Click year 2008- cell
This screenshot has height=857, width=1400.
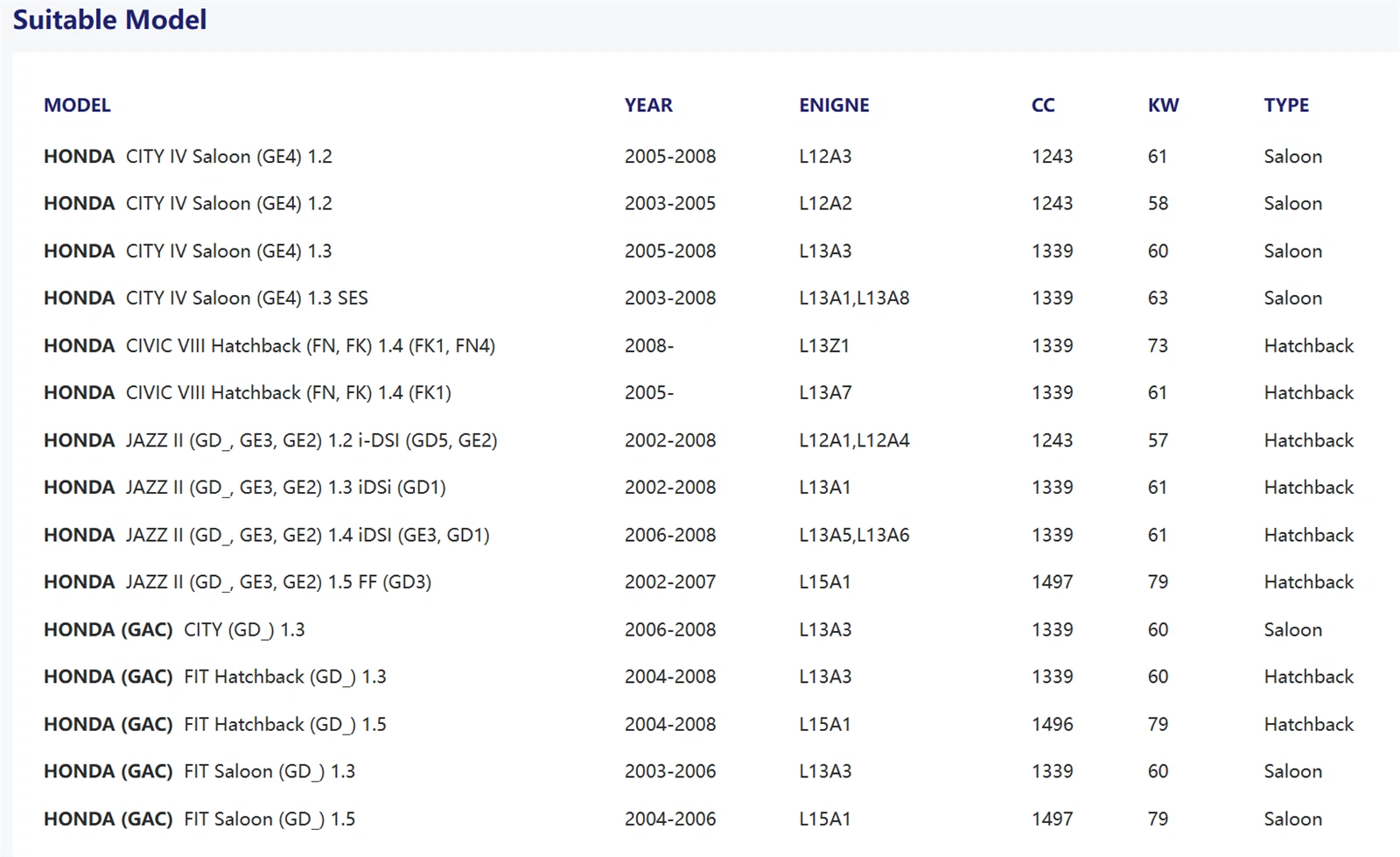(649, 346)
